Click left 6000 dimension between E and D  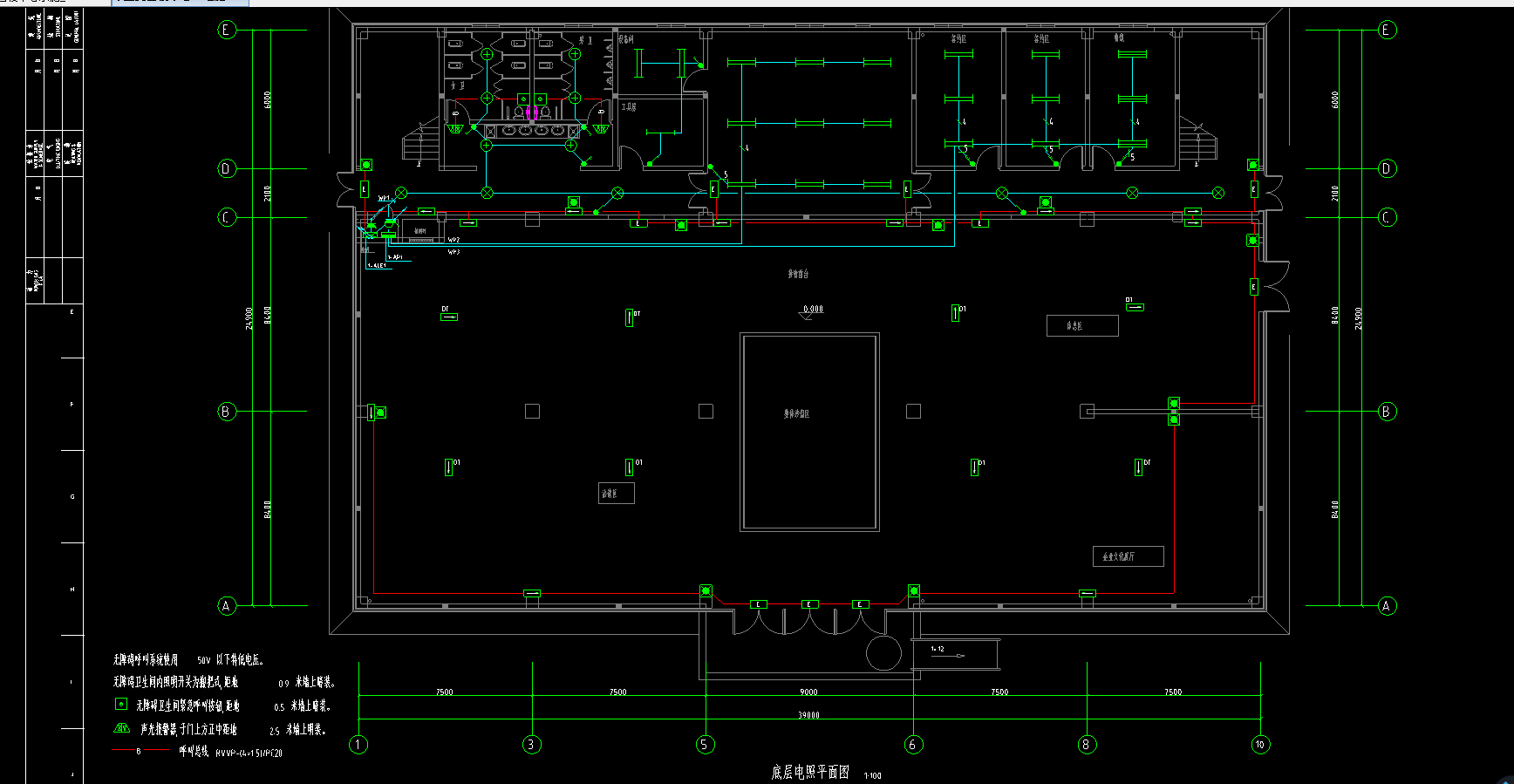(x=268, y=99)
